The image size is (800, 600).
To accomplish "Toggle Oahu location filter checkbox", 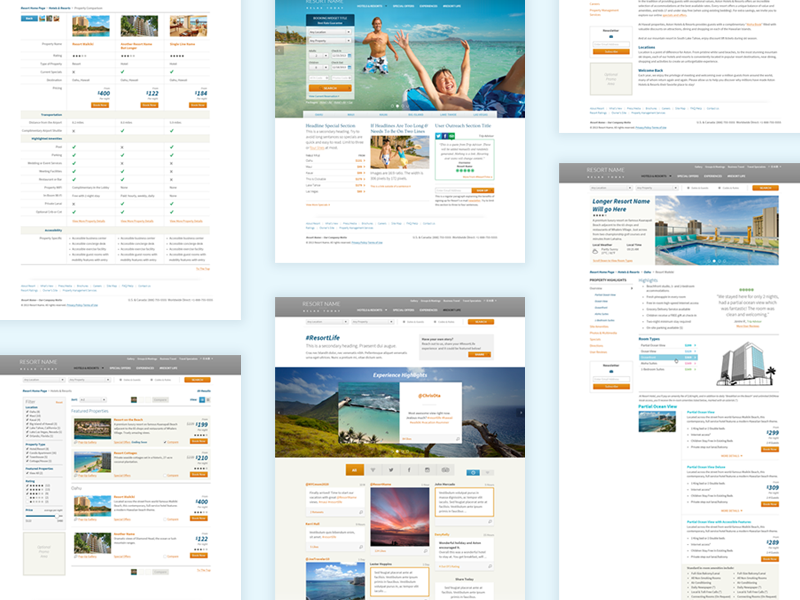I will pyautogui.click(x=28, y=412).
